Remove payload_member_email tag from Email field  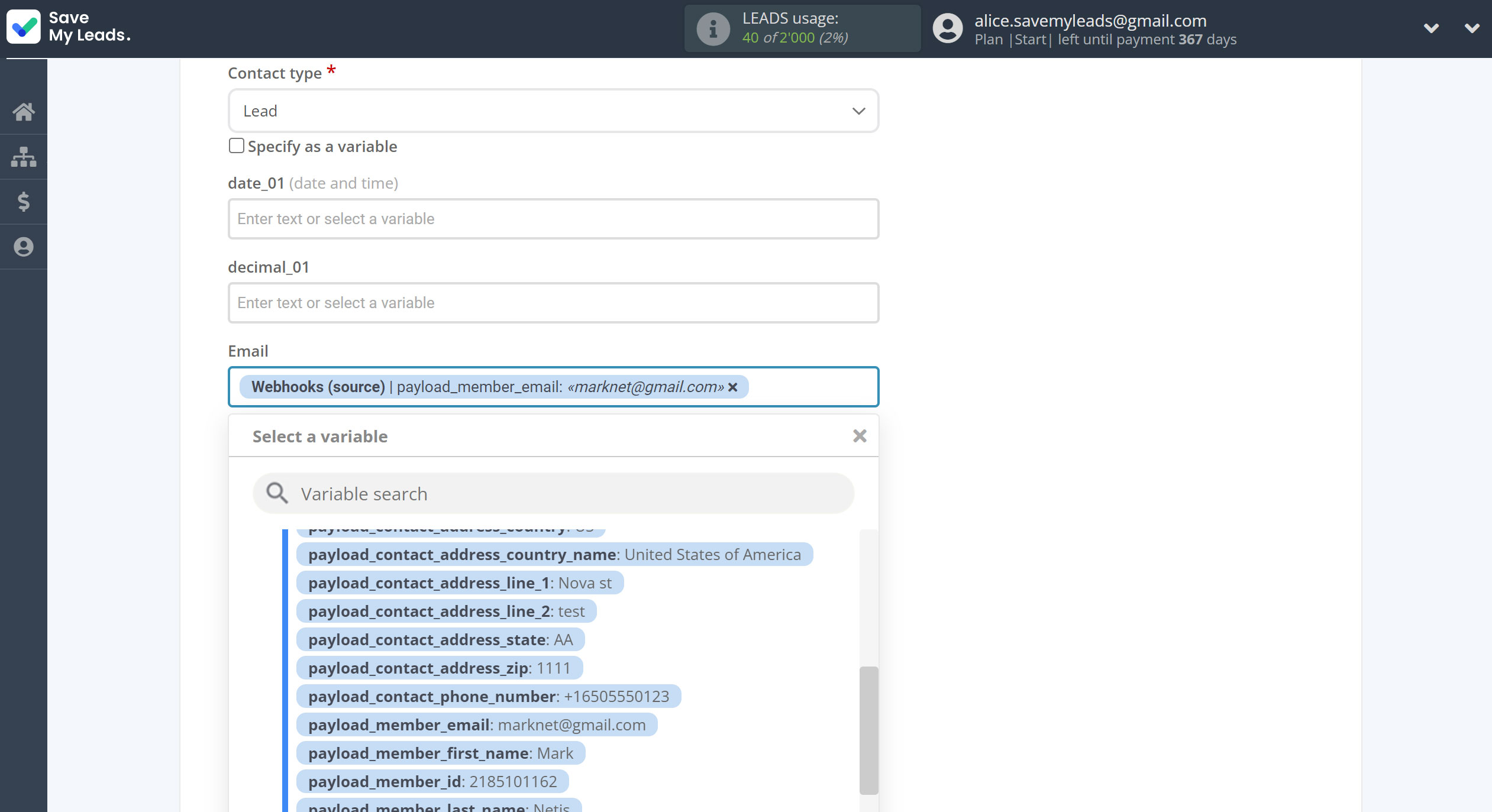point(732,387)
